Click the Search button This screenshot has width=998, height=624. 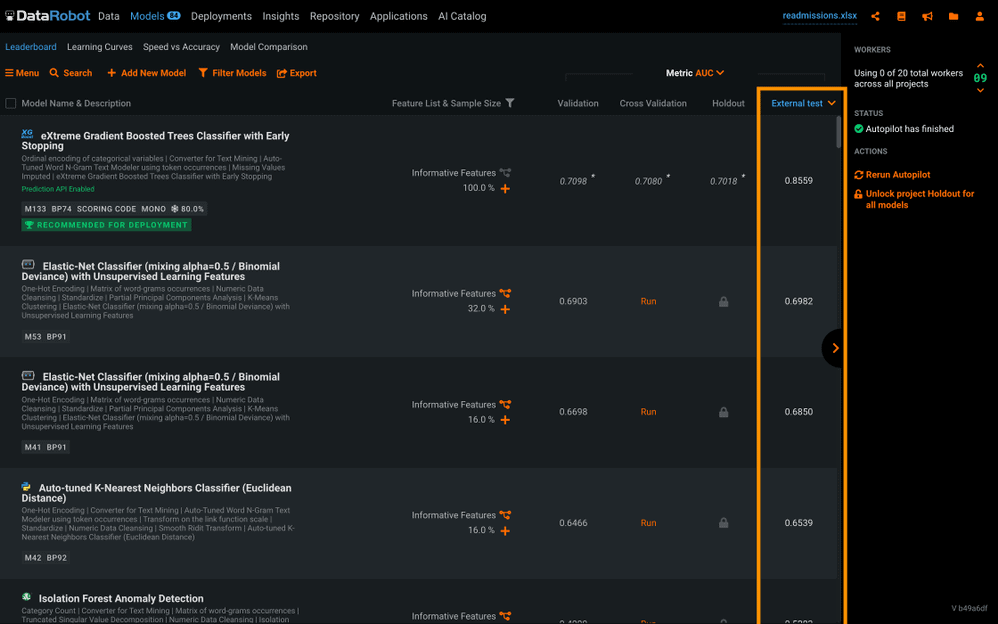pyautogui.click(x=71, y=73)
